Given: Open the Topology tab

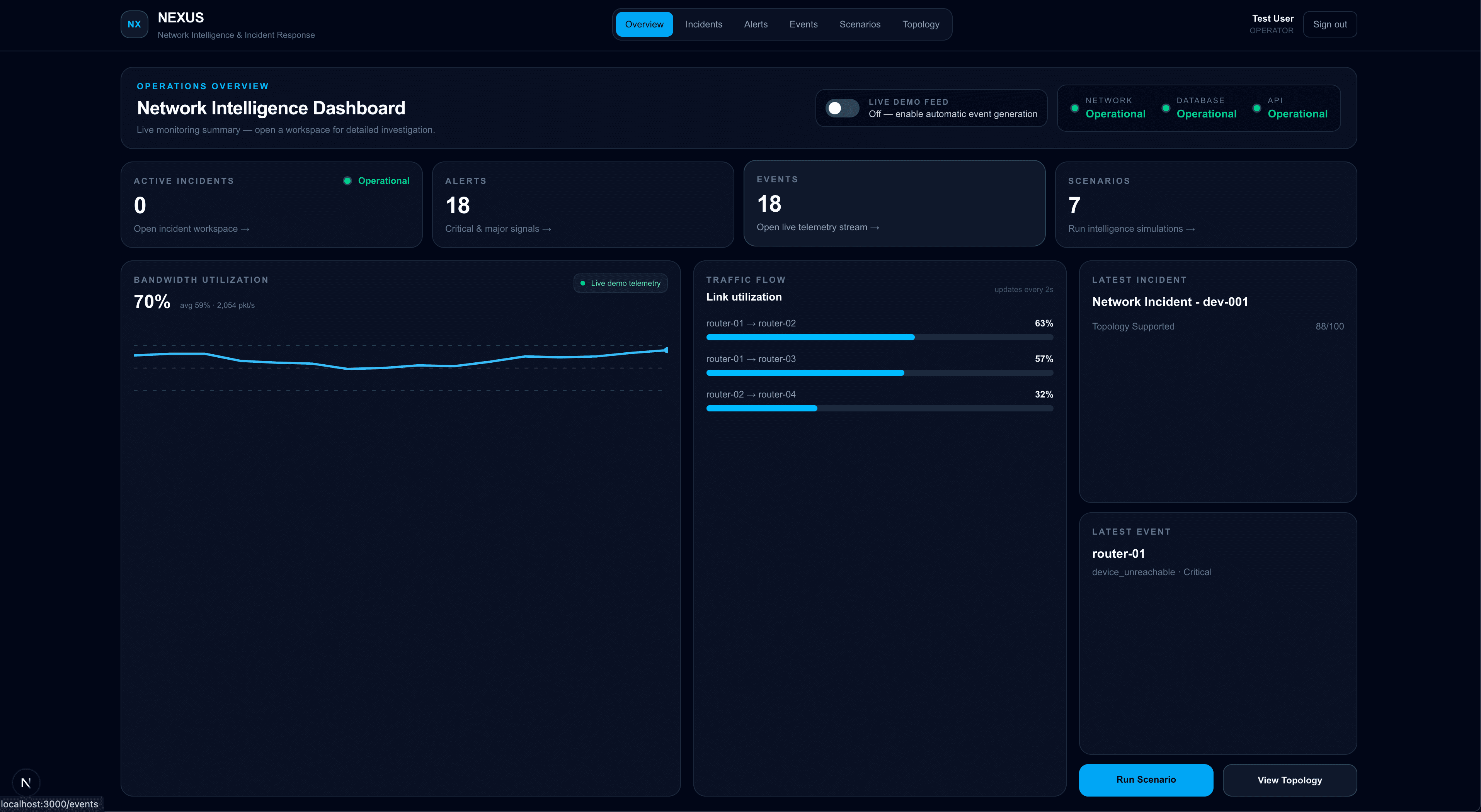Looking at the screenshot, I should tap(921, 24).
